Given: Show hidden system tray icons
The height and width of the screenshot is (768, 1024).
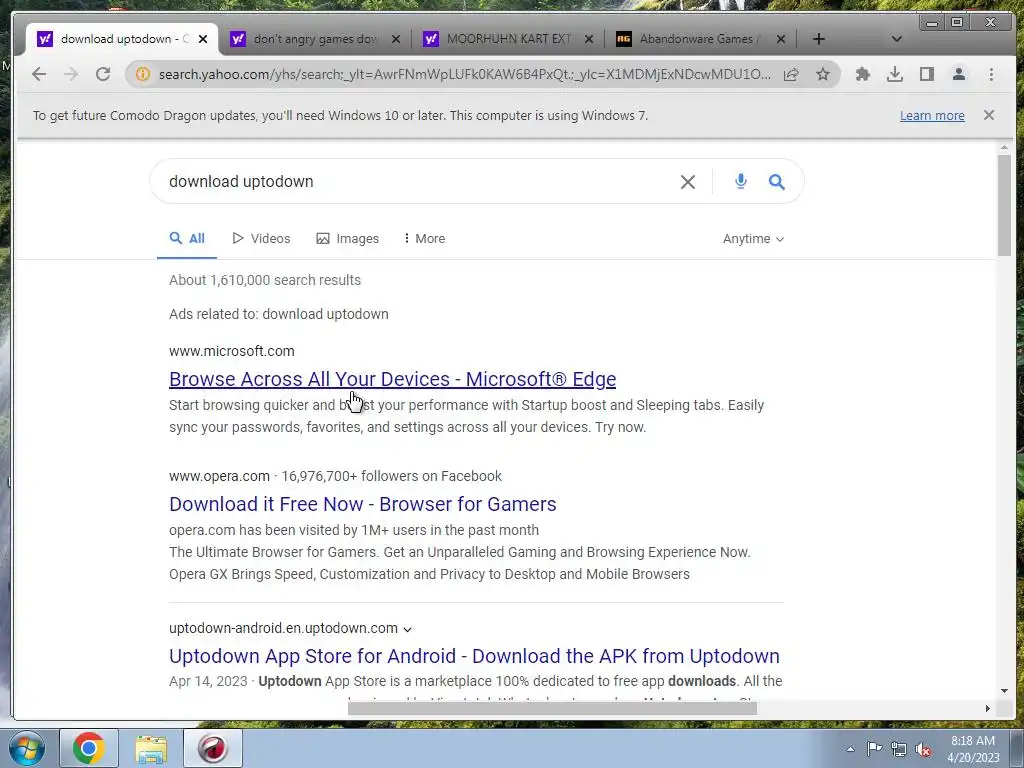Looking at the screenshot, I should [x=850, y=749].
